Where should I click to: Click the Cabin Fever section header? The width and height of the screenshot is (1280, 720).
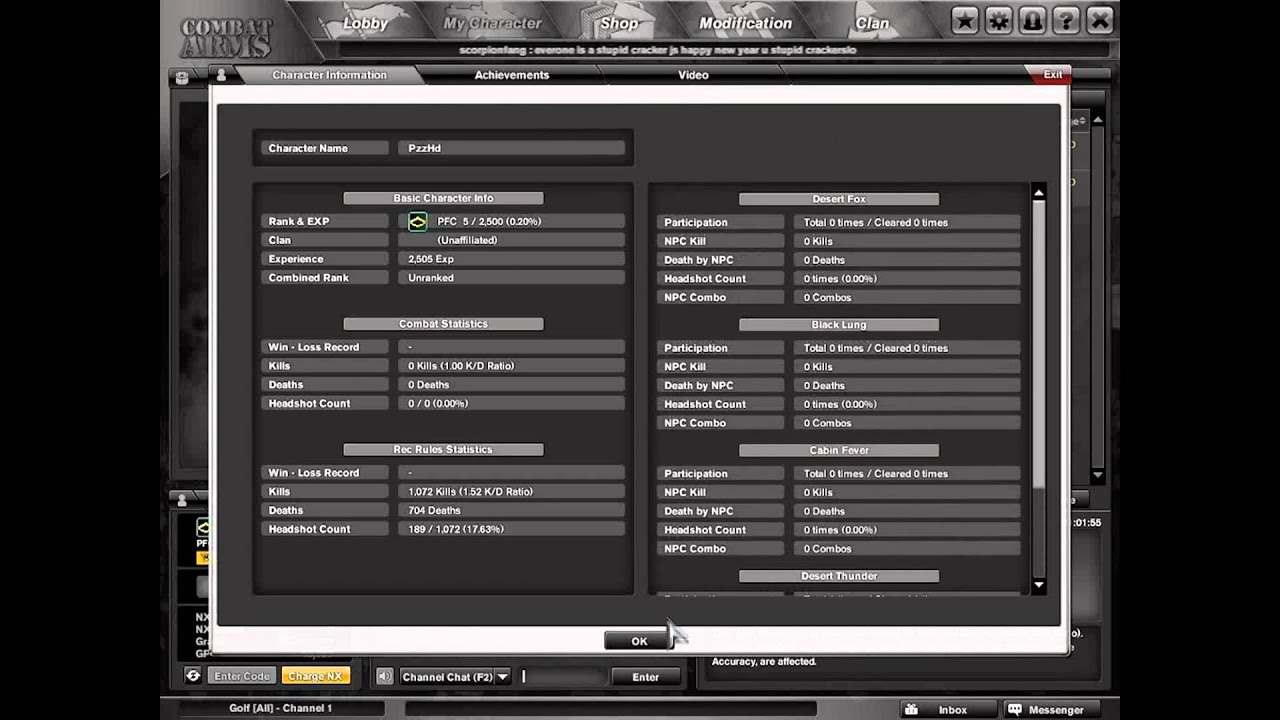[x=839, y=451]
